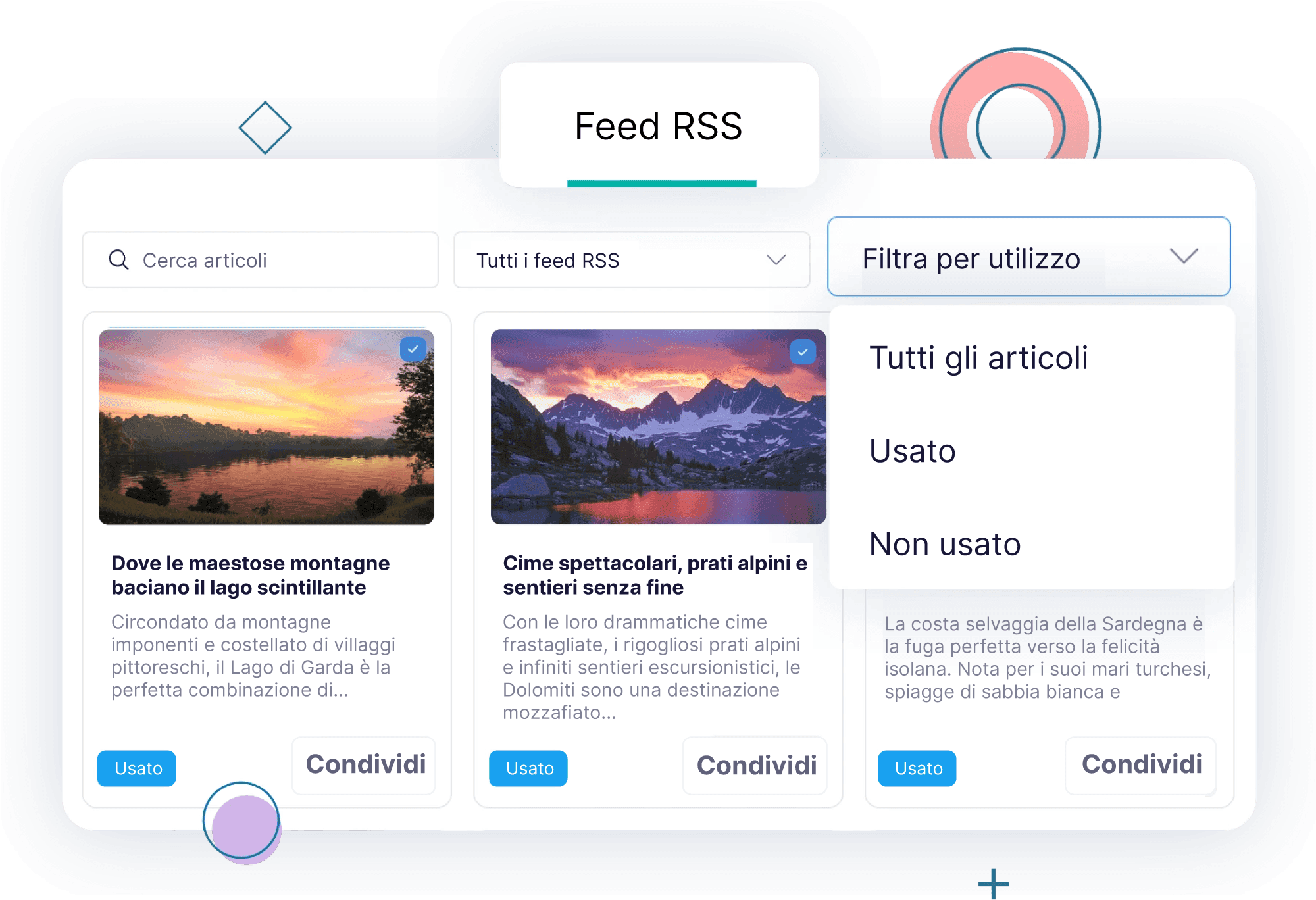The width and height of the screenshot is (1316, 900).
Task: Open the Tutti i feed RSS dropdown
Action: [x=632, y=260]
